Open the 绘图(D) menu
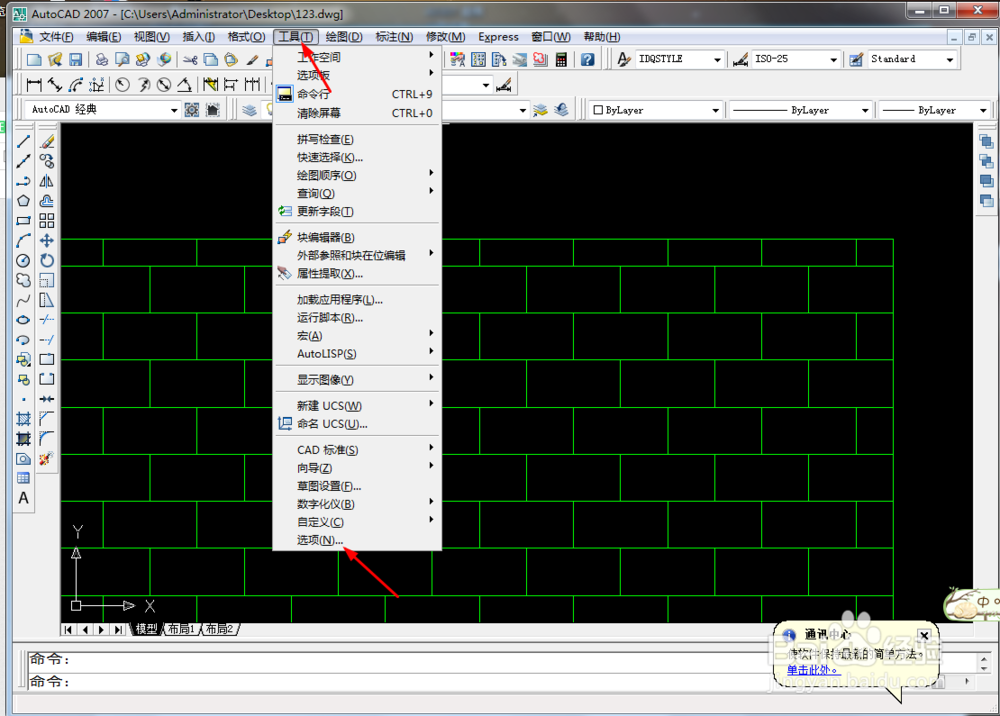This screenshot has width=1000, height=716. (x=344, y=37)
